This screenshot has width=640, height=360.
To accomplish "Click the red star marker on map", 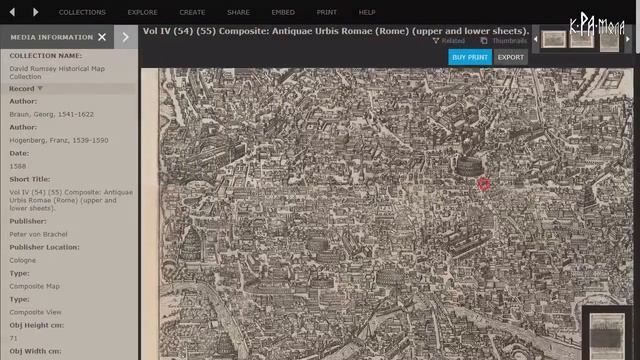I will coord(484,184).
